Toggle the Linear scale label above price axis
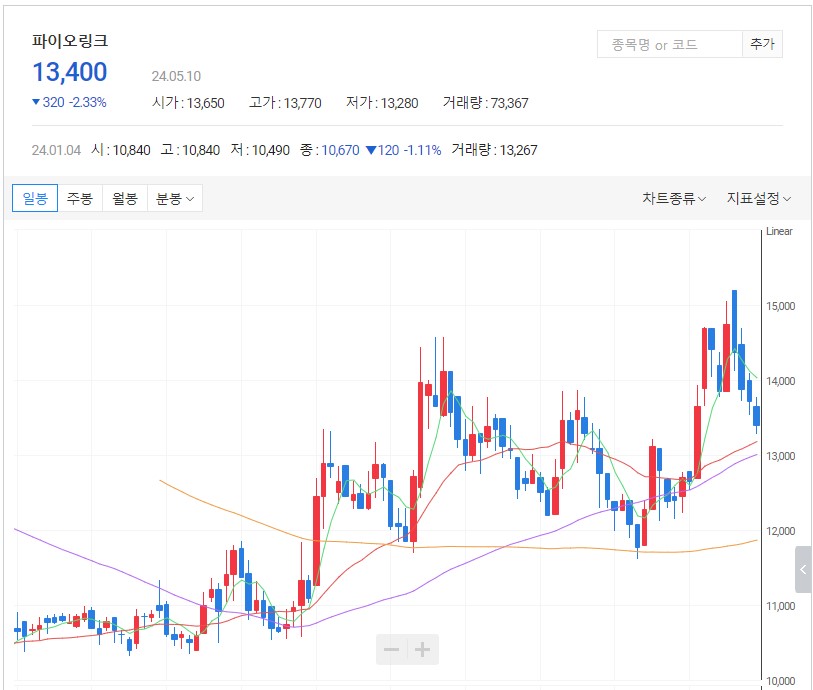This screenshot has height=690, width=813. tap(779, 232)
